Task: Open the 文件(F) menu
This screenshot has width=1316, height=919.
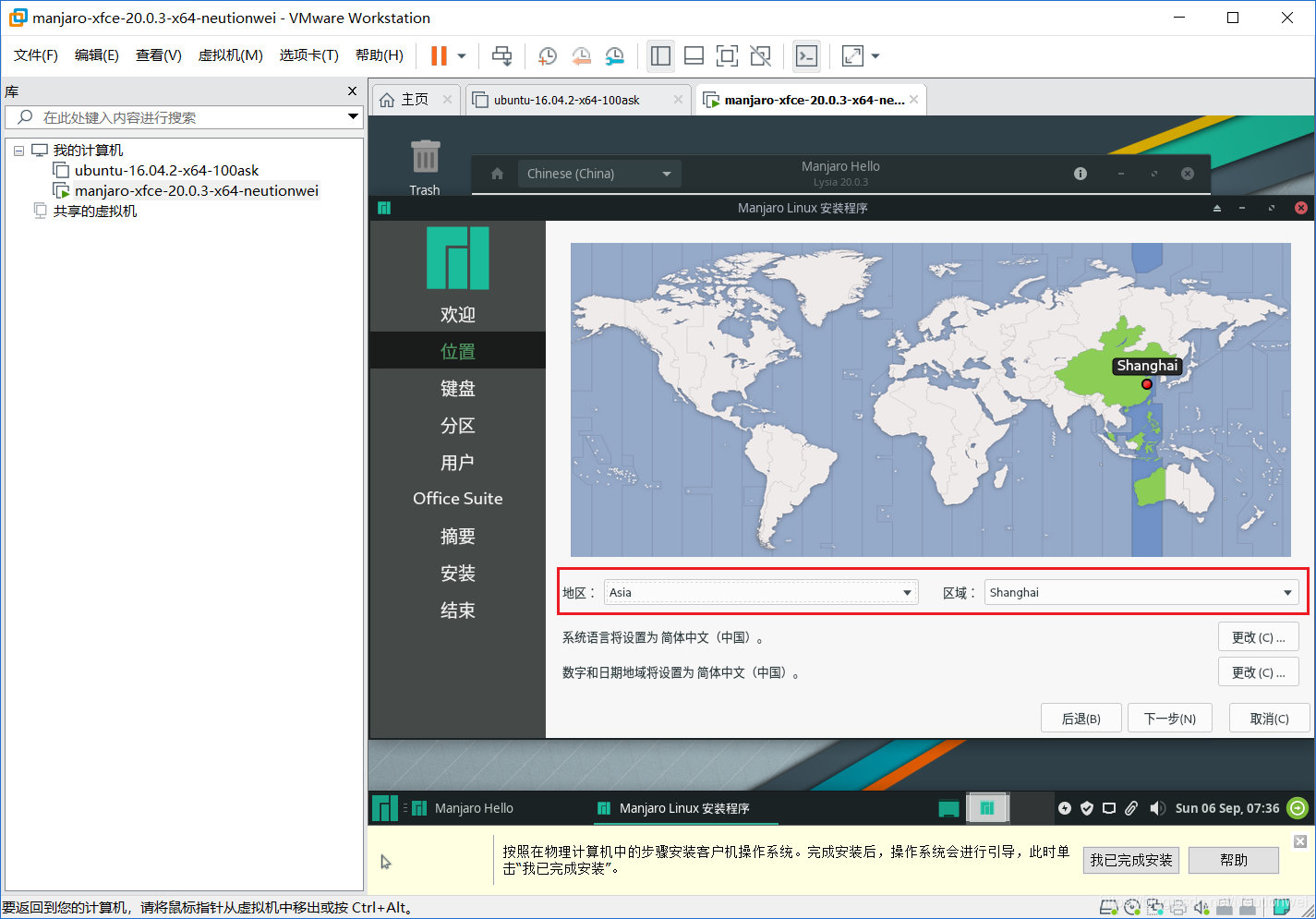Action: pos(36,55)
